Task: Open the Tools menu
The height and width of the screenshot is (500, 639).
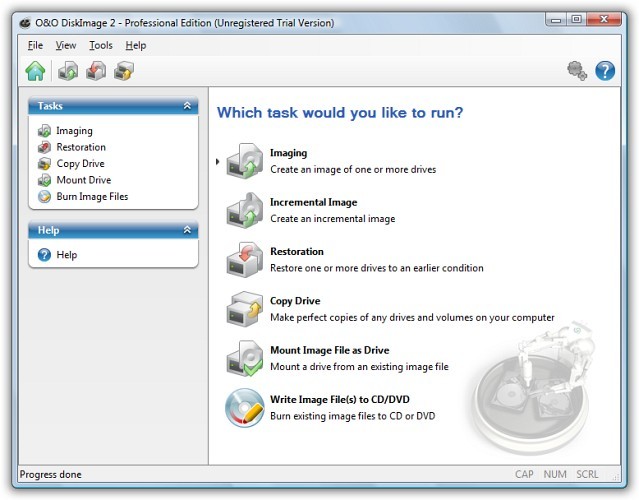Action: click(101, 45)
